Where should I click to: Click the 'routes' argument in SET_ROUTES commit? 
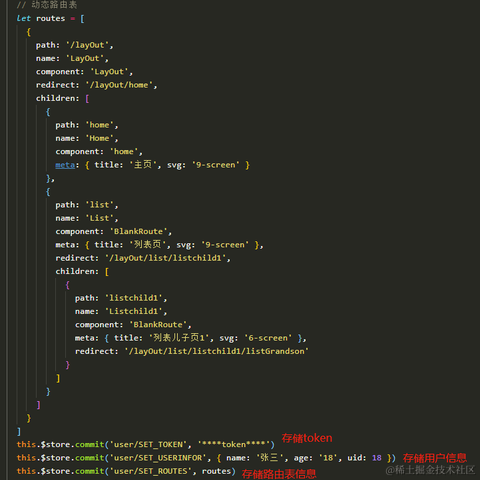pos(217,471)
